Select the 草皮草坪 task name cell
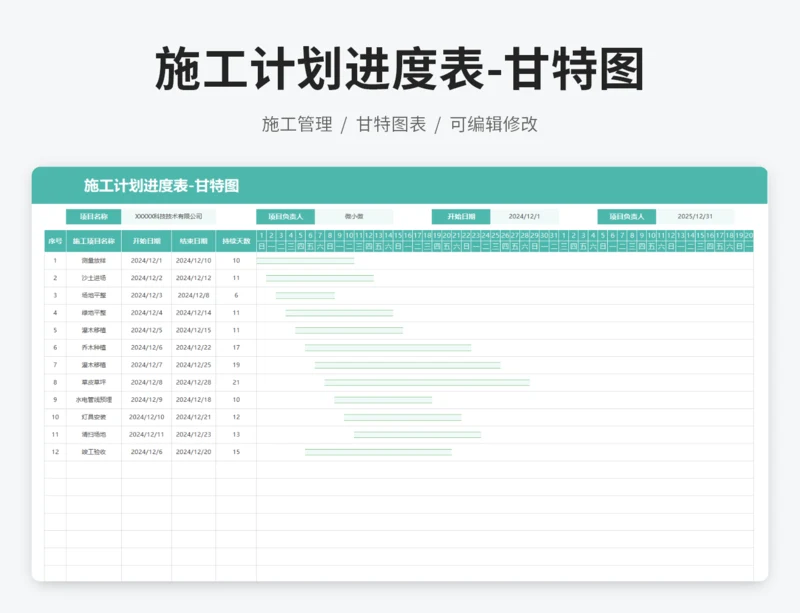This screenshot has width=800, height=613. coord(94,382)
